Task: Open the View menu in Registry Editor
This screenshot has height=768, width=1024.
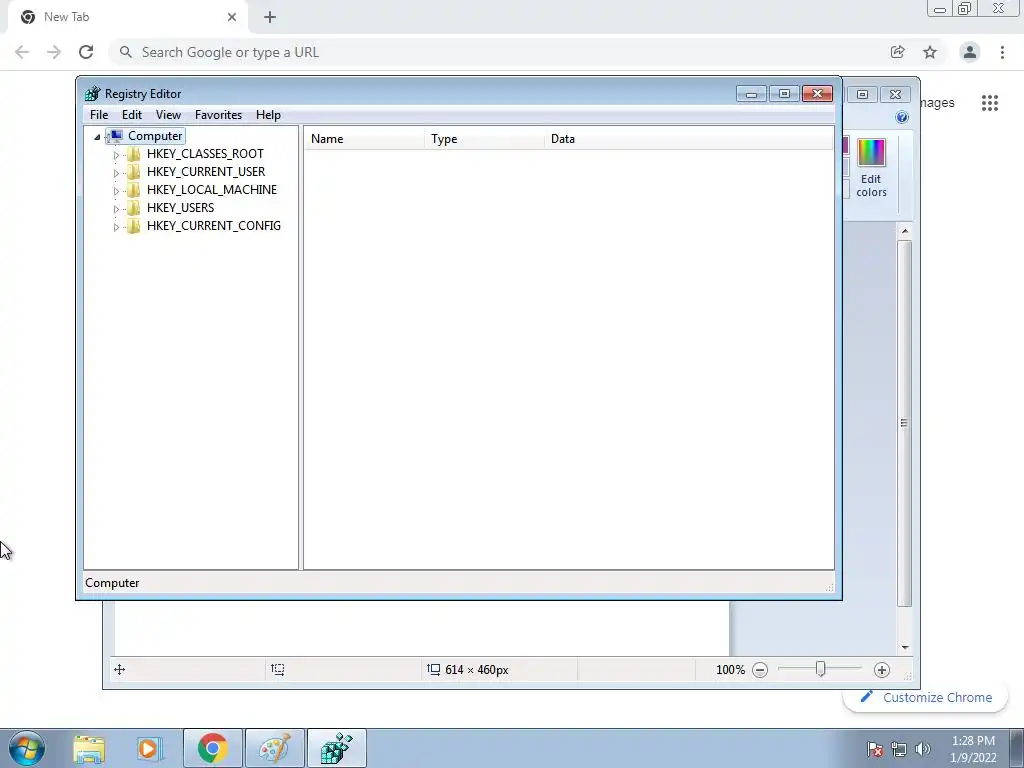Action: [x=168, y=115]
